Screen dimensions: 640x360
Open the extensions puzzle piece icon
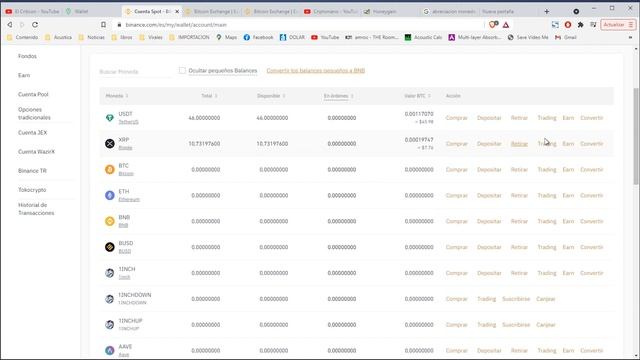point(580,25)
